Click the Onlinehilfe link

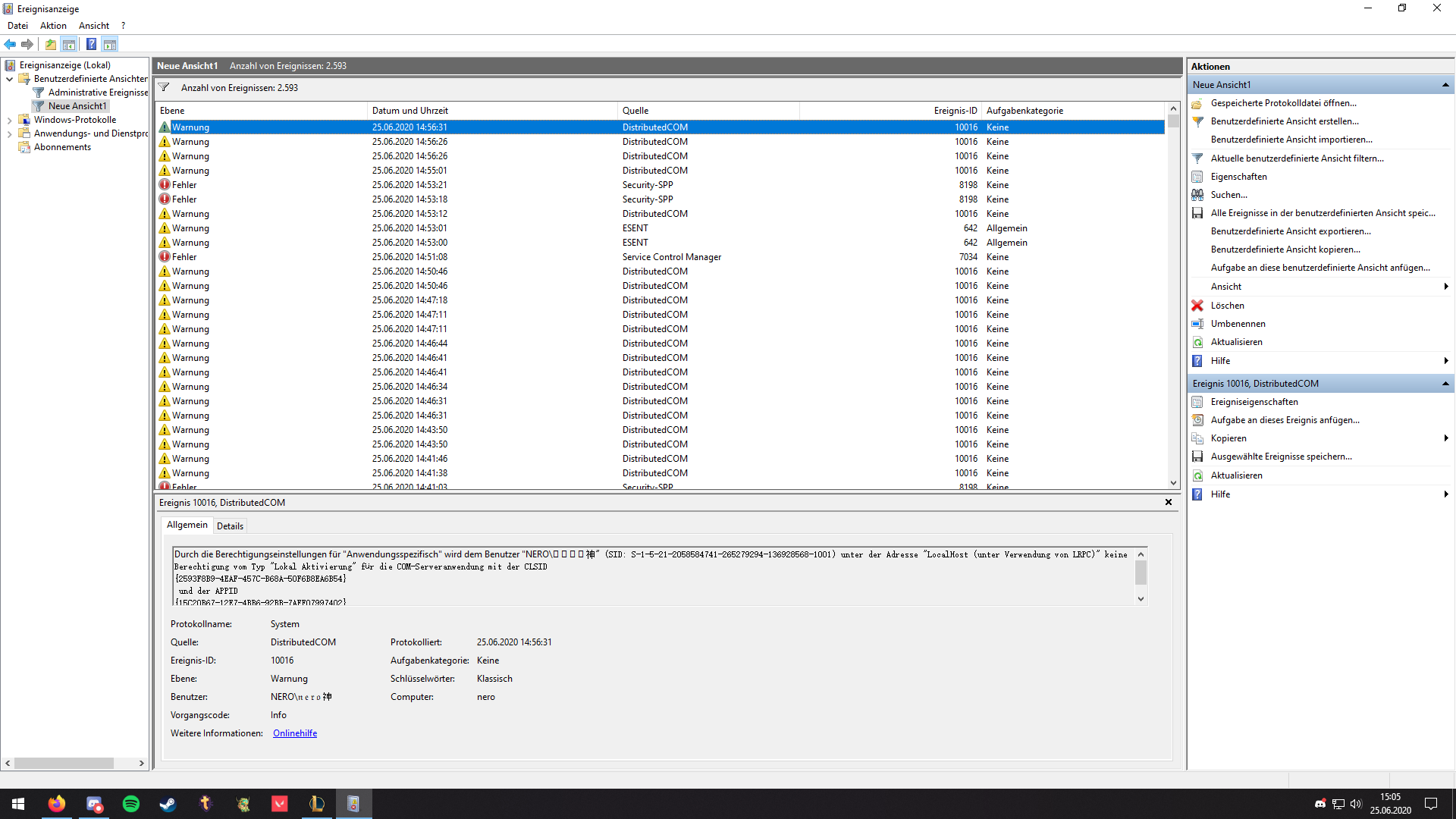coord(295,733)
